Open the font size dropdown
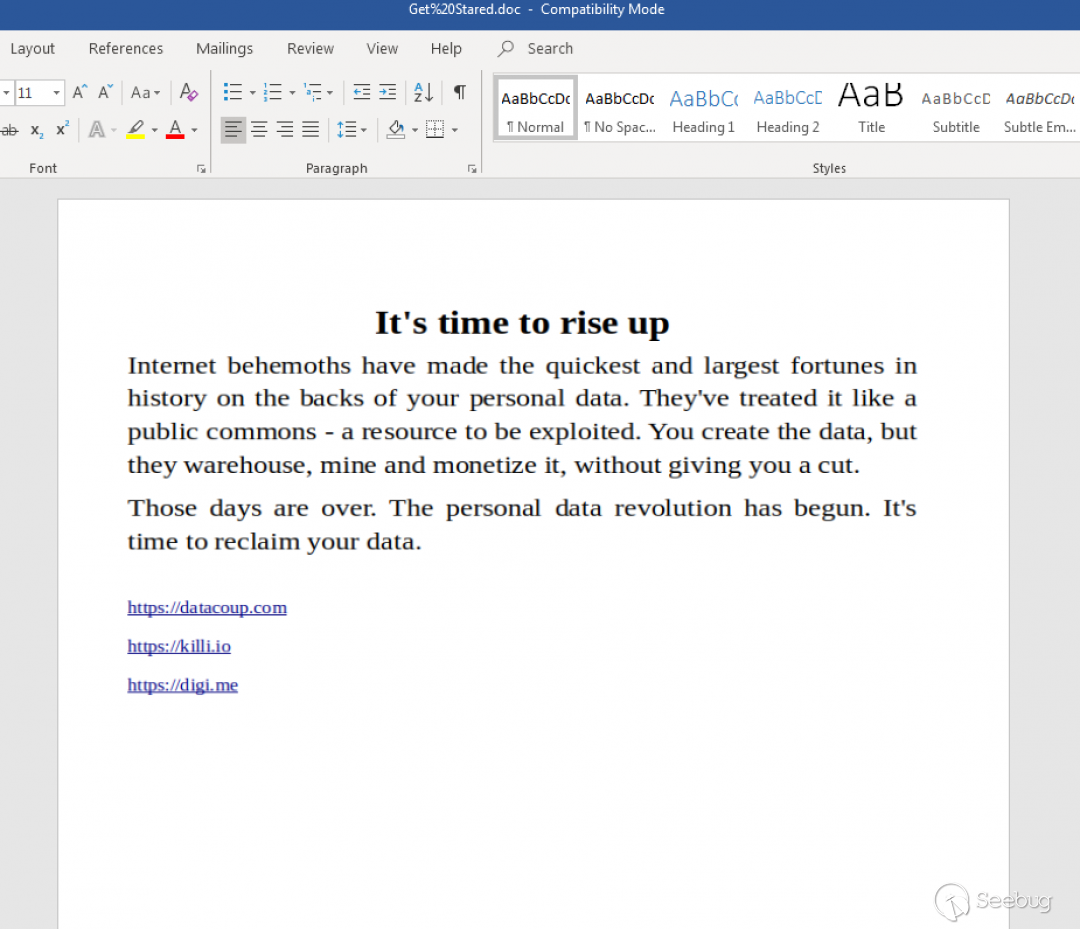1080x929 pixels. point(56,93)
